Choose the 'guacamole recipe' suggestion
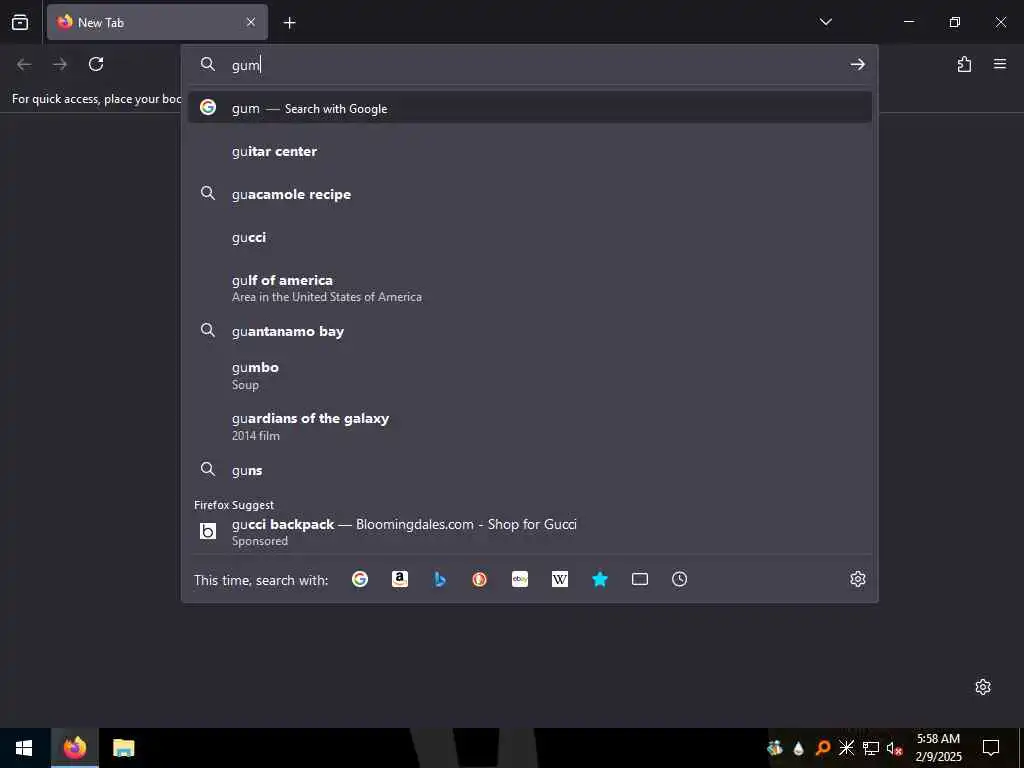The width and height of the screenshot is (1024, 768). click(x=530, y=195)
